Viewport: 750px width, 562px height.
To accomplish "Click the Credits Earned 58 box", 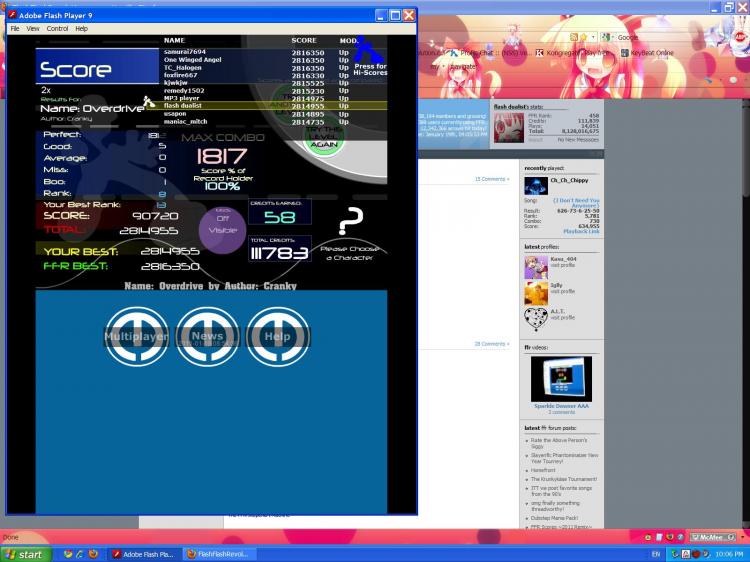I will (x=280, y=212).
